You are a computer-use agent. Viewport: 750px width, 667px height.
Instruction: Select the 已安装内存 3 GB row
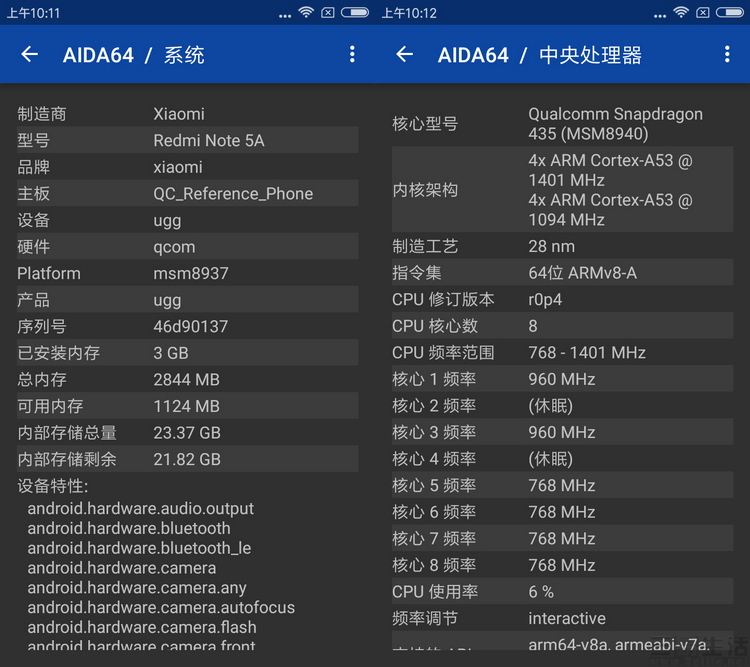(187, 353)
